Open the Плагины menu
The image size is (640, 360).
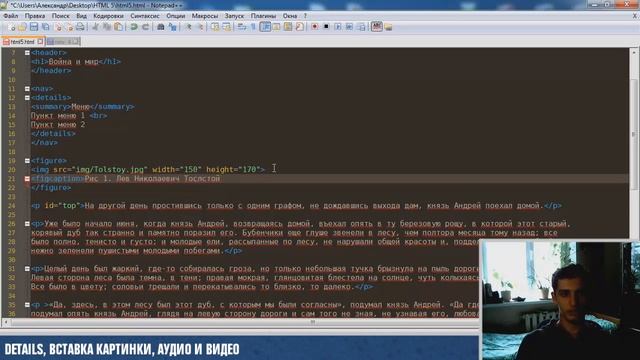(263, 16)
